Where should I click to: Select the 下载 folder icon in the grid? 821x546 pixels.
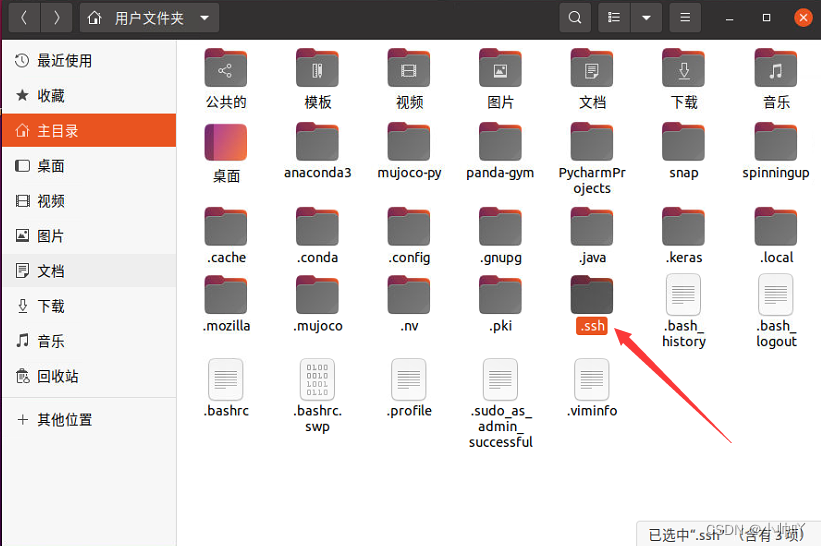click(683, 68)
